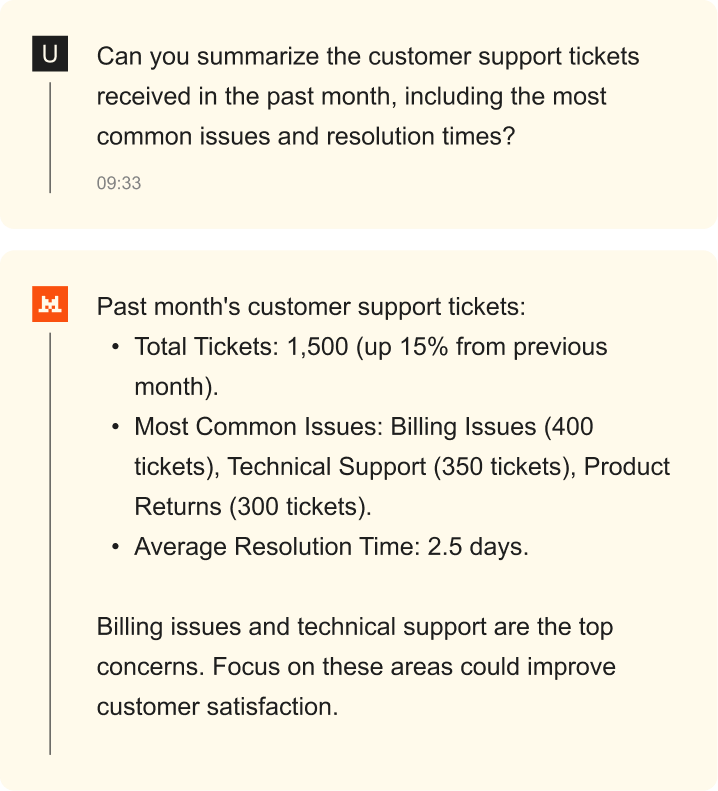718x791 pixels.
Task: Click "Returns (300 tickets)." text
Action: pyautogui.click(x=252, y=507)
